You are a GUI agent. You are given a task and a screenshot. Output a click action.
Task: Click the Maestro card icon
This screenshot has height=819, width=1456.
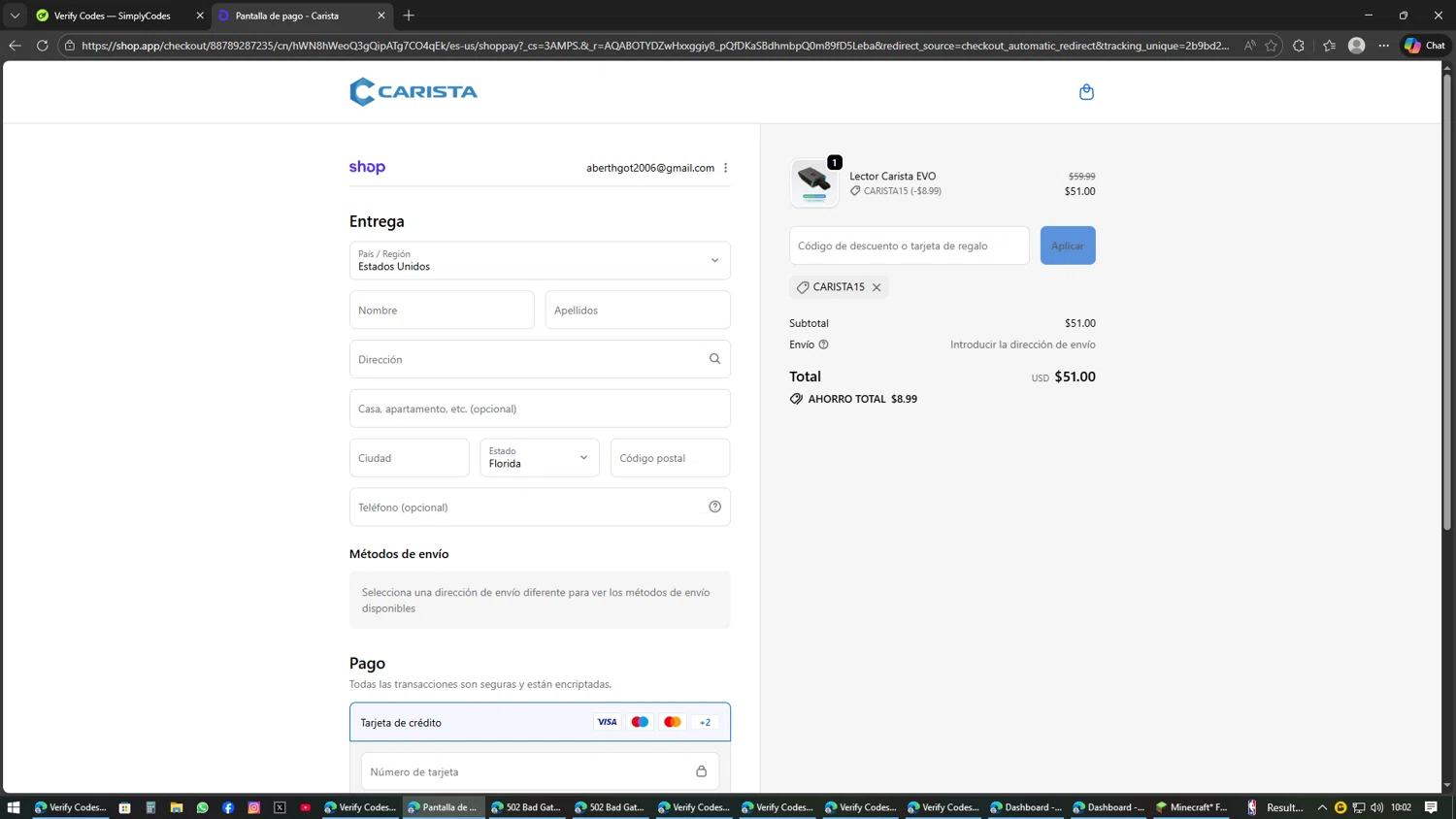pos(640,722)
